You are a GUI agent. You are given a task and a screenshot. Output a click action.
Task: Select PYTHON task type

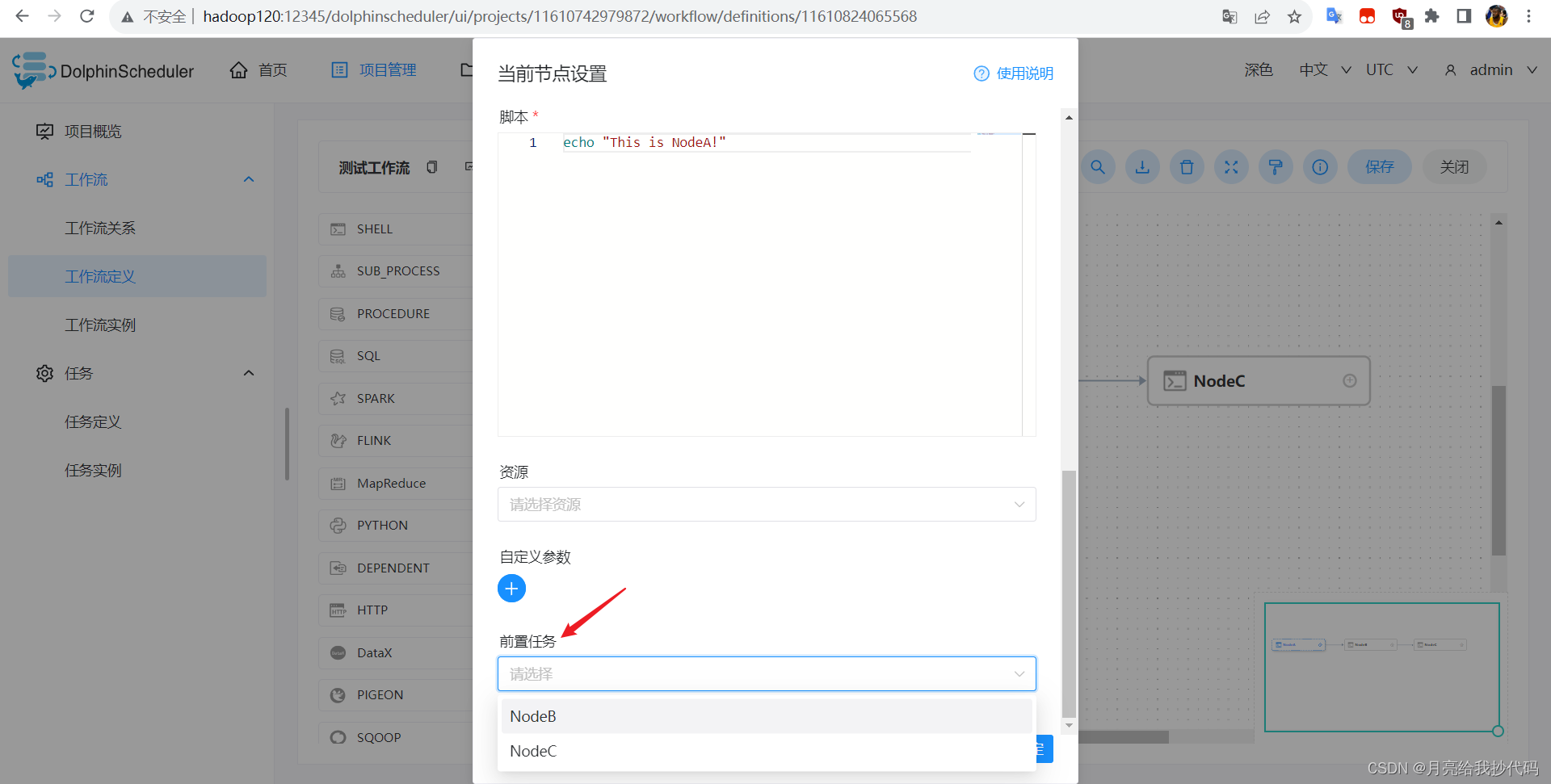pyautogui.click(x=396, y=526)
